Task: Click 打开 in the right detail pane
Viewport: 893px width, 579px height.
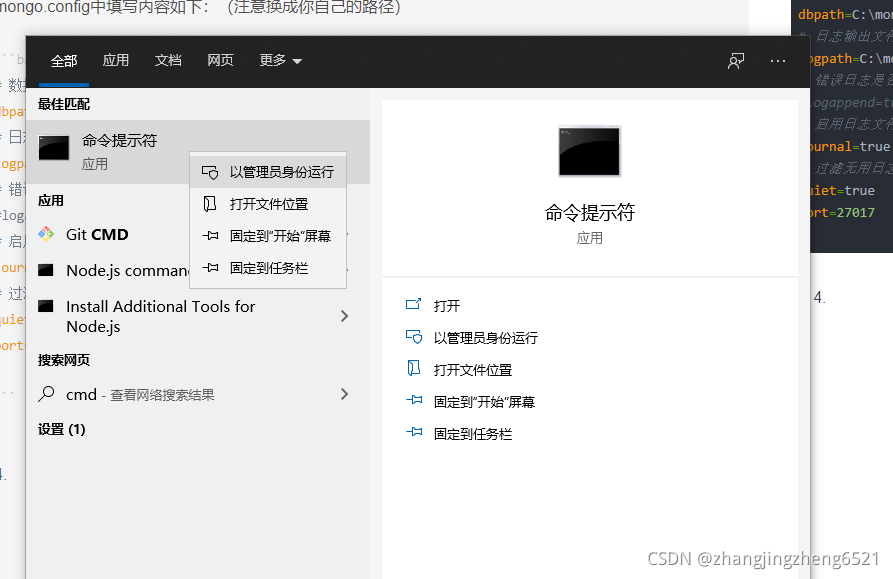Action: (446, 306)
